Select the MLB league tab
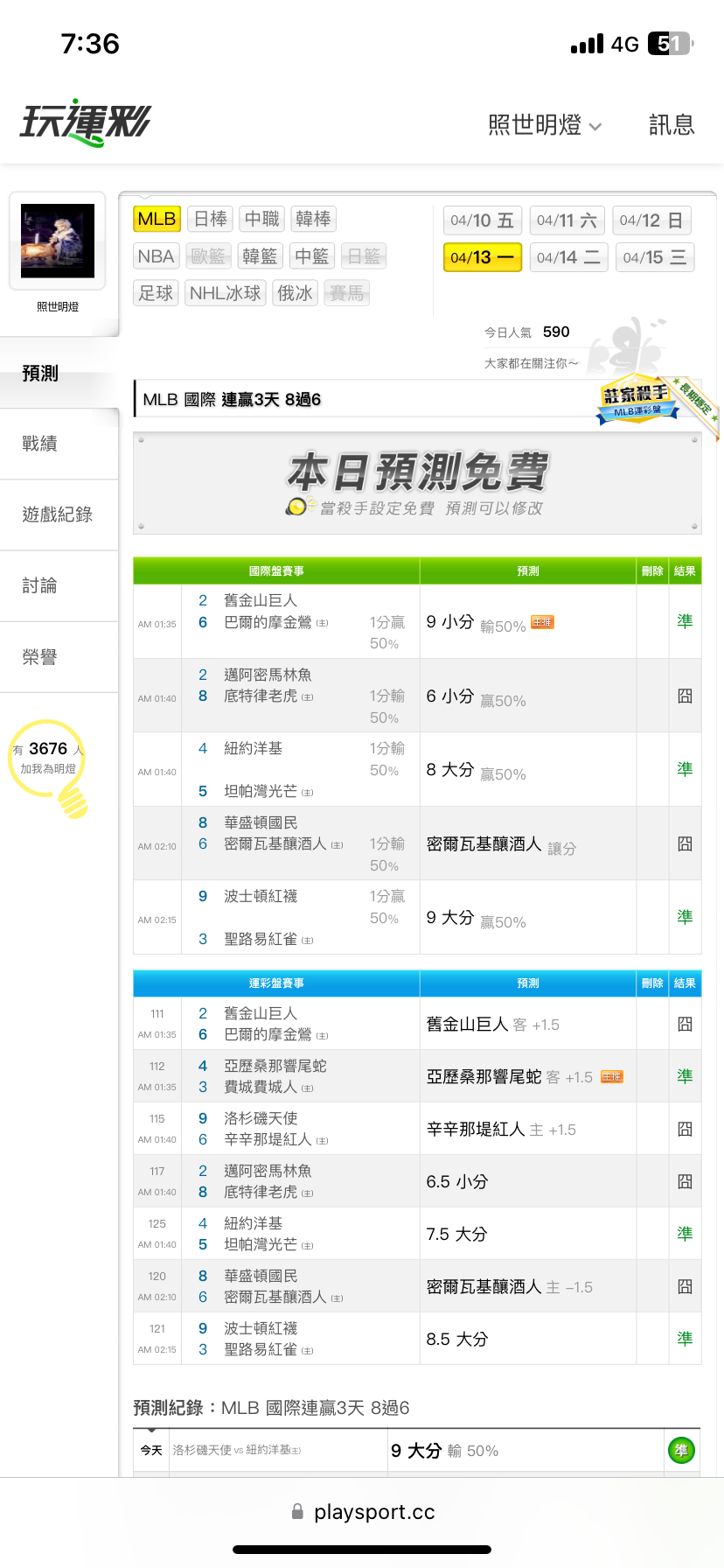 (x=157, y=219)
